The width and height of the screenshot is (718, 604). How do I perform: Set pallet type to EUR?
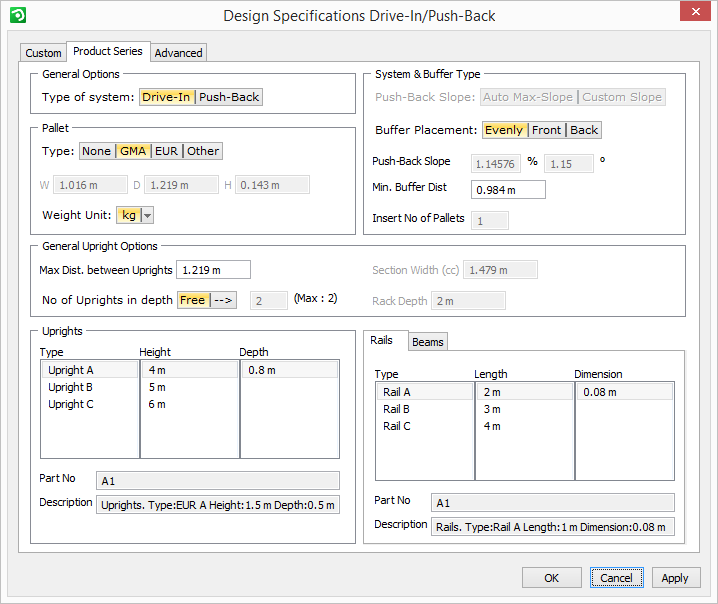pyautogui.click(x=166, y=151)
